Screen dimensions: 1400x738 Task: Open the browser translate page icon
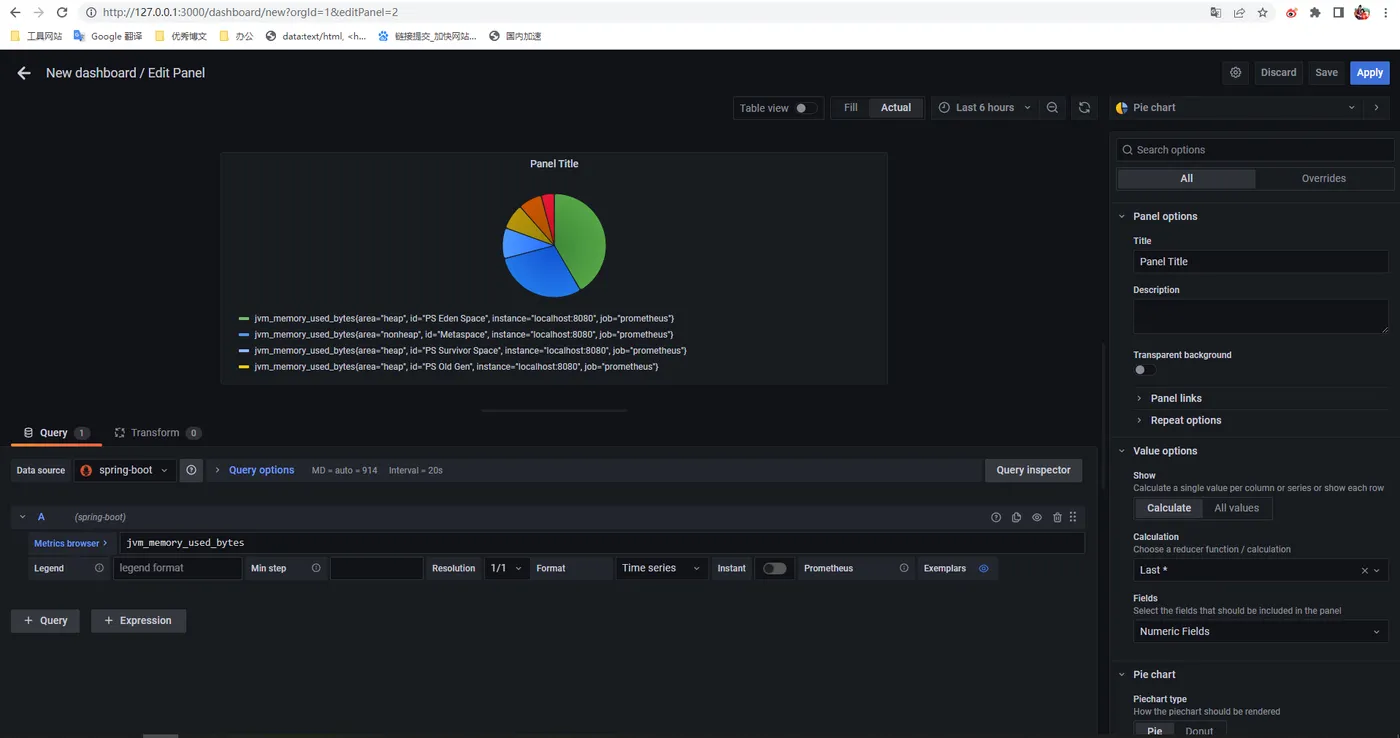[x=1215, y=13]
